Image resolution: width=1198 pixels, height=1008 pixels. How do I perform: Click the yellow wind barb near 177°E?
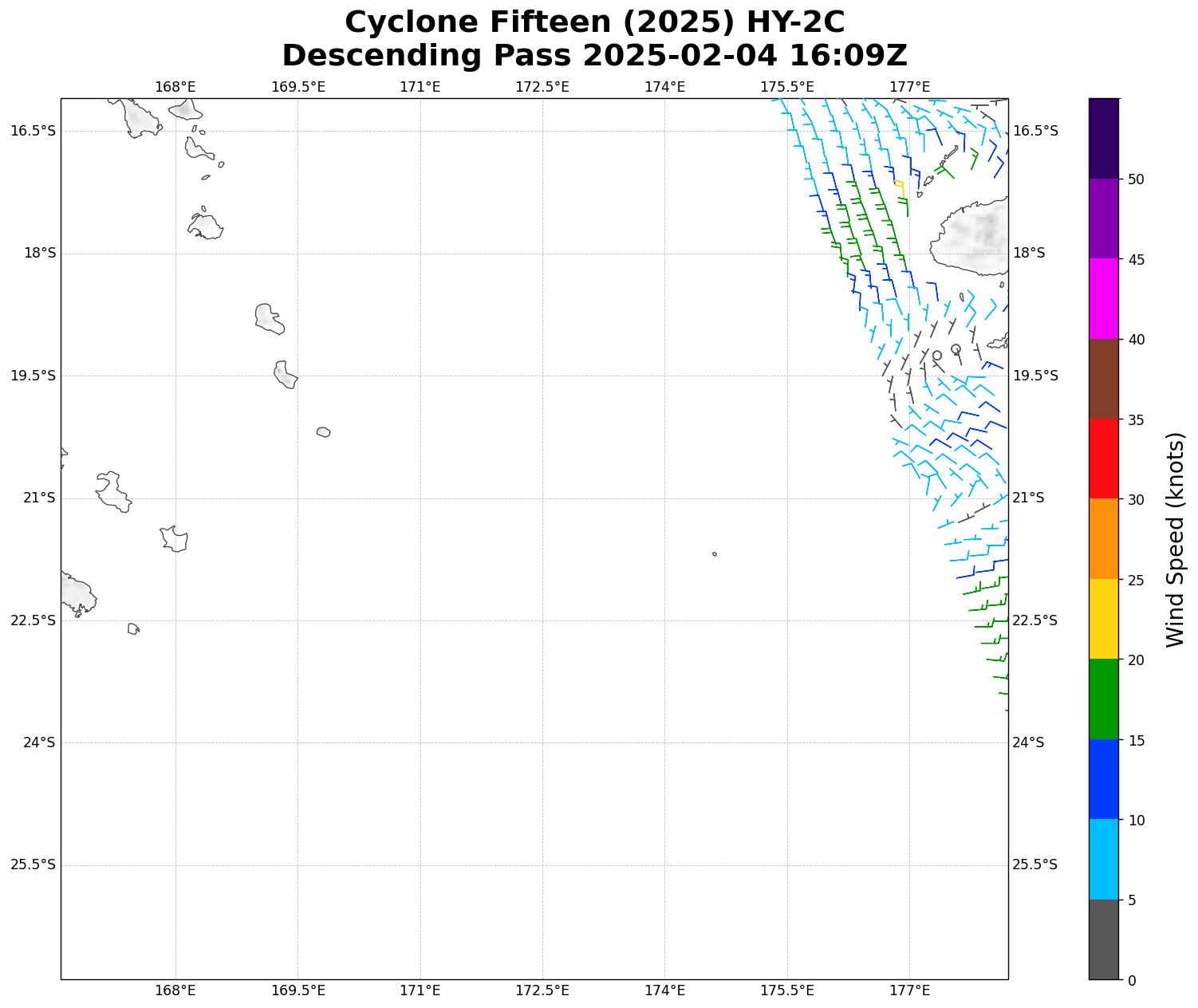point(900,188)
